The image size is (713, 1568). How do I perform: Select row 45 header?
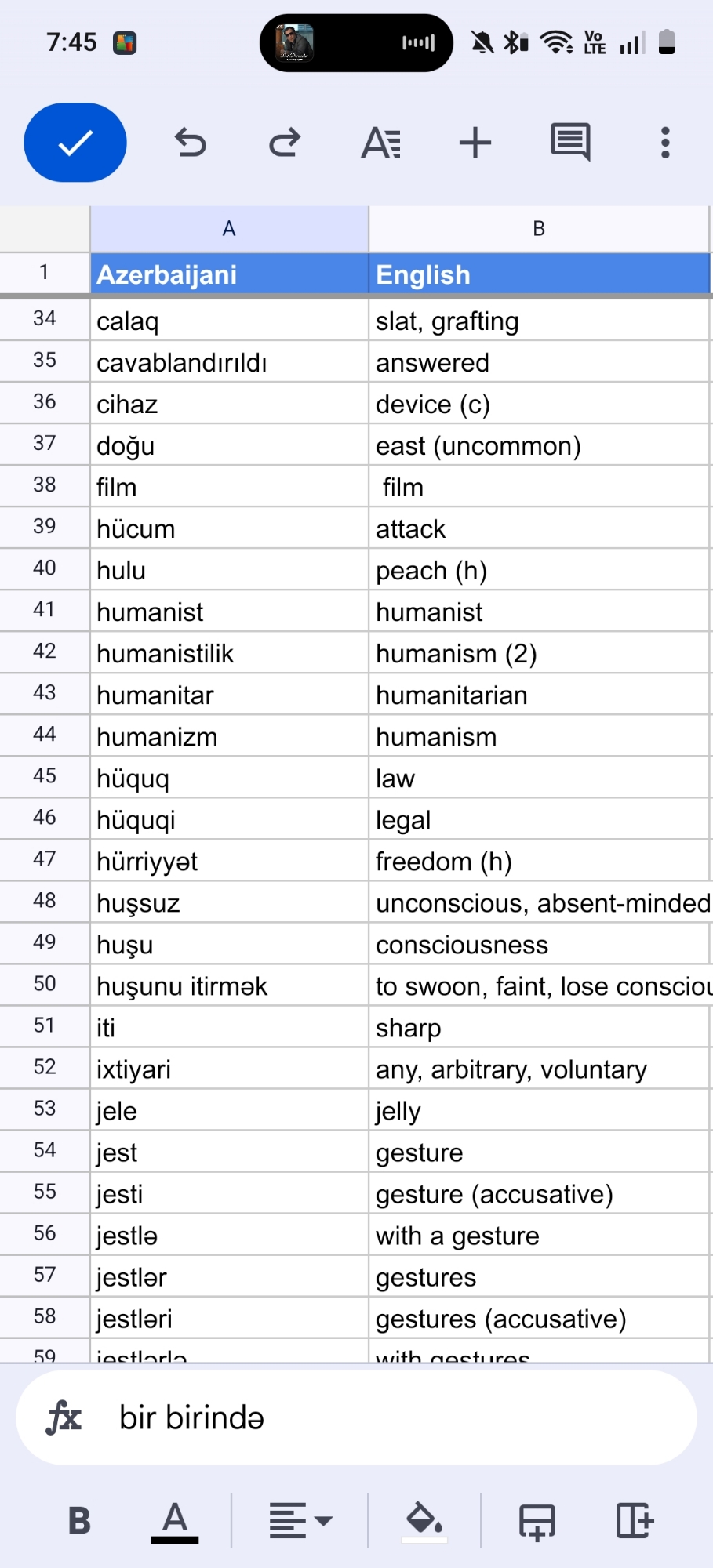(x=45, y=776)
